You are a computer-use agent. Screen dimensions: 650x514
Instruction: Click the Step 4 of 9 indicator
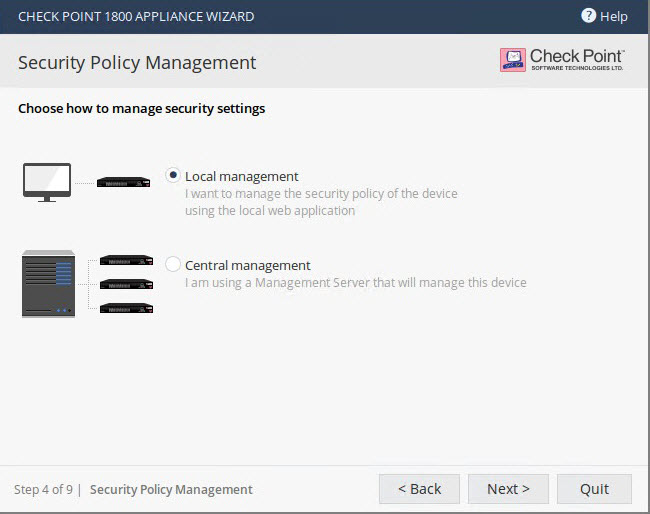click(x=44, y=490)
